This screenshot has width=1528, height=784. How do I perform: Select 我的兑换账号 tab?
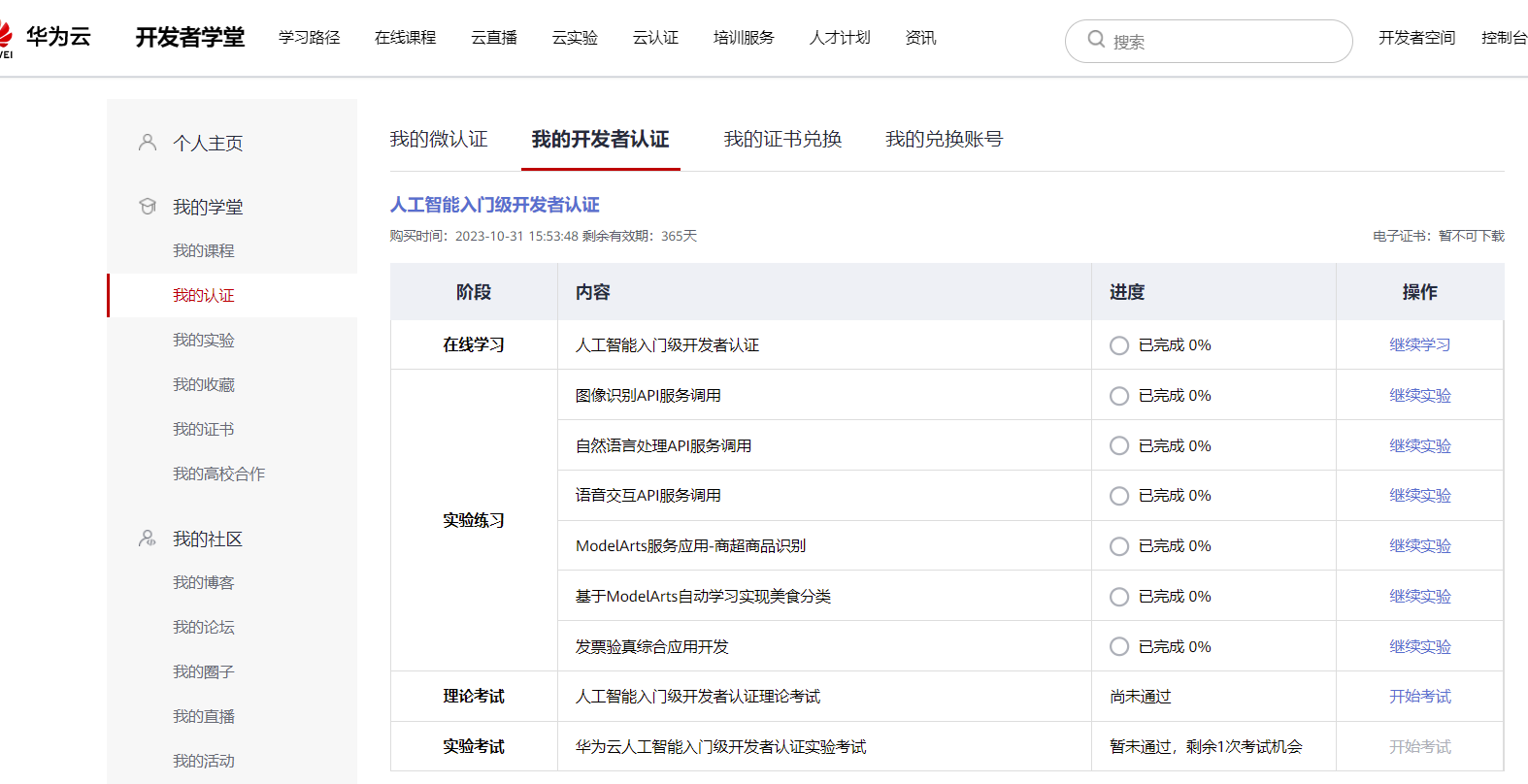(944, 140)
